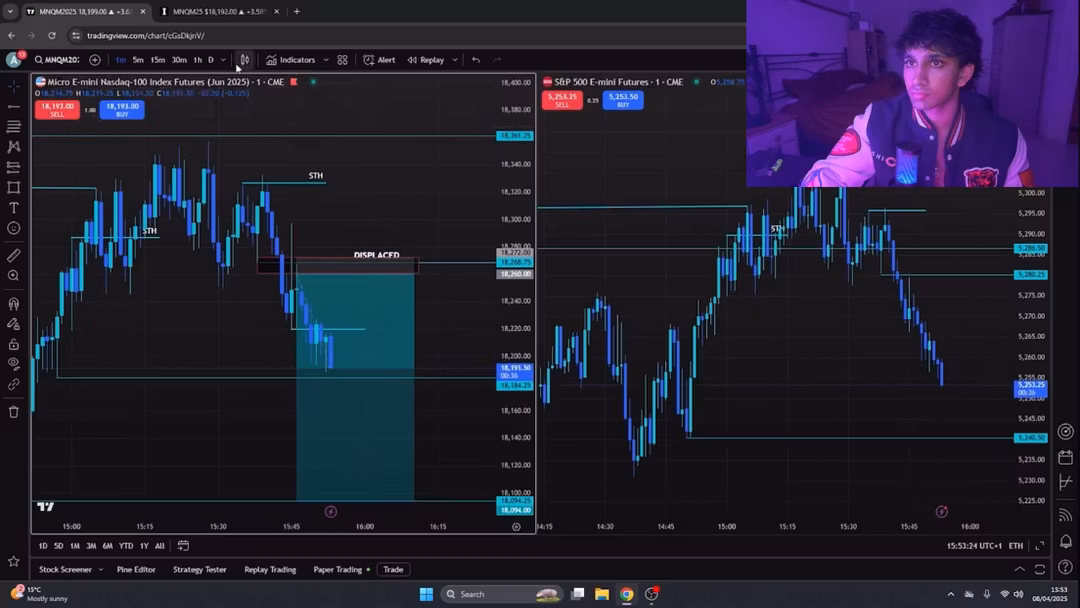Select the 18,361.25 price line label
The image size is (1080, 608).
tap(515, 136)
